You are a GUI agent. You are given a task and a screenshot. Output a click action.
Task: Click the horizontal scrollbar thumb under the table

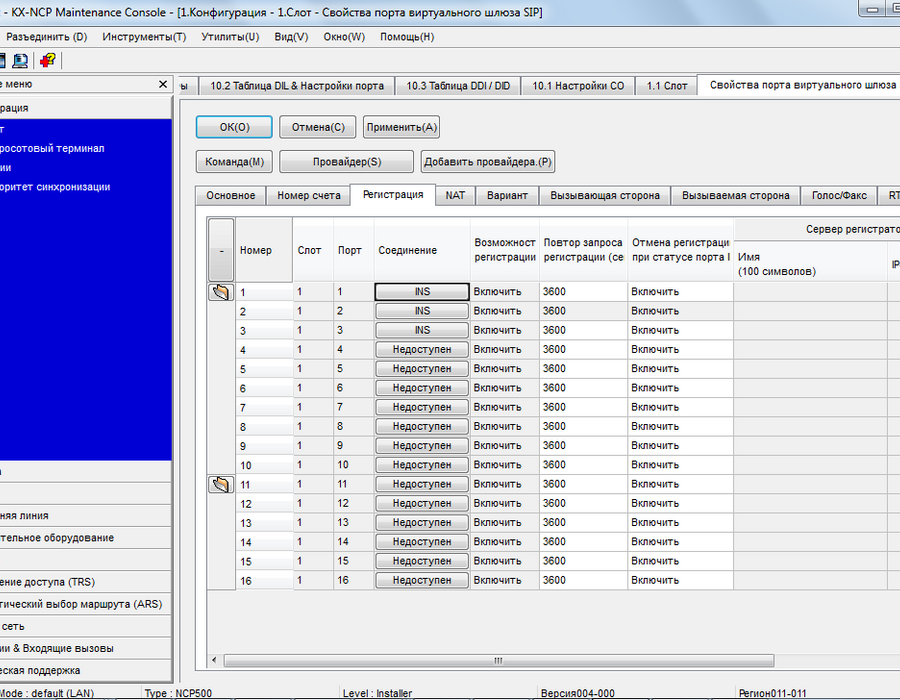pyautogui.click(x=498, y=660)
